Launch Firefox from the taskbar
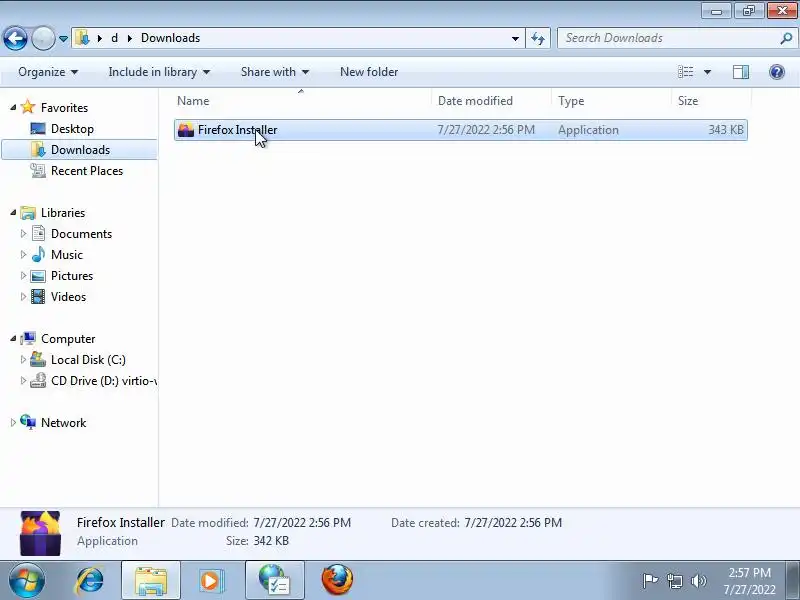Viewport: 800px width, 600px height. click(337, 580)
